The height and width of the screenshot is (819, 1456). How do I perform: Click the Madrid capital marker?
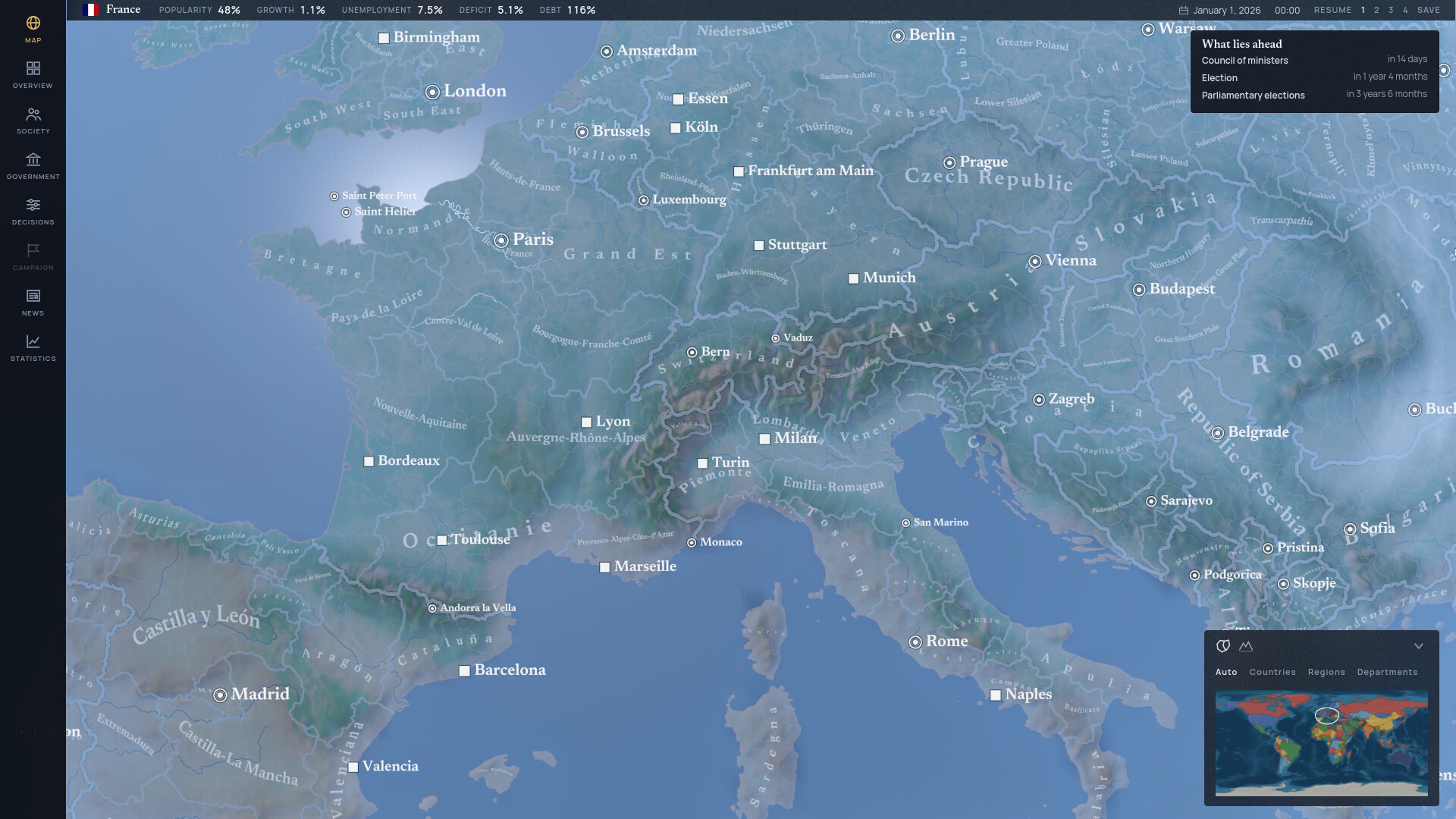pos(220,695)
